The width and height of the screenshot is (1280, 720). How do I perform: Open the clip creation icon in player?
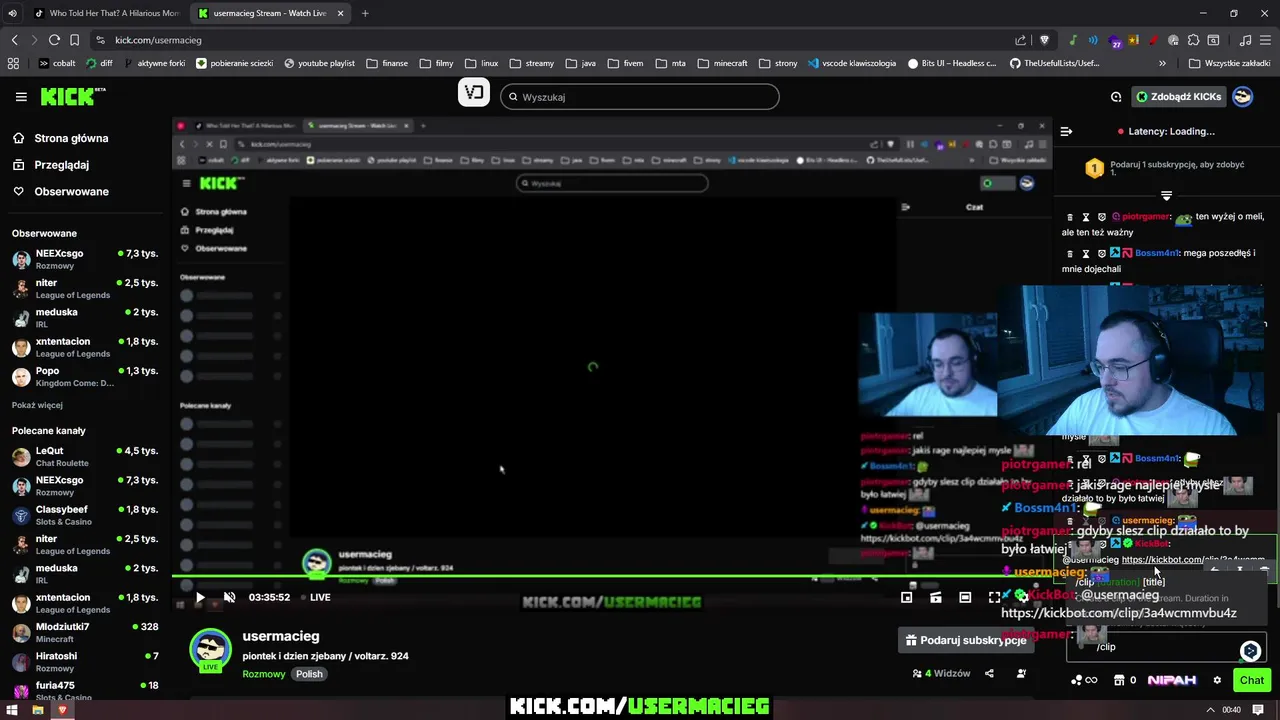coord(936,597)
